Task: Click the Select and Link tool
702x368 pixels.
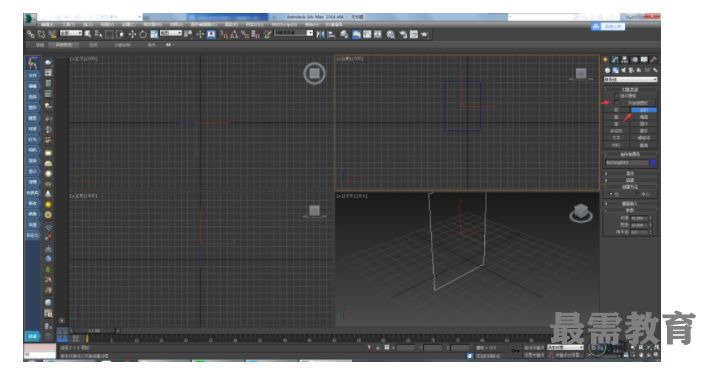Action: [x=30, y=34]
